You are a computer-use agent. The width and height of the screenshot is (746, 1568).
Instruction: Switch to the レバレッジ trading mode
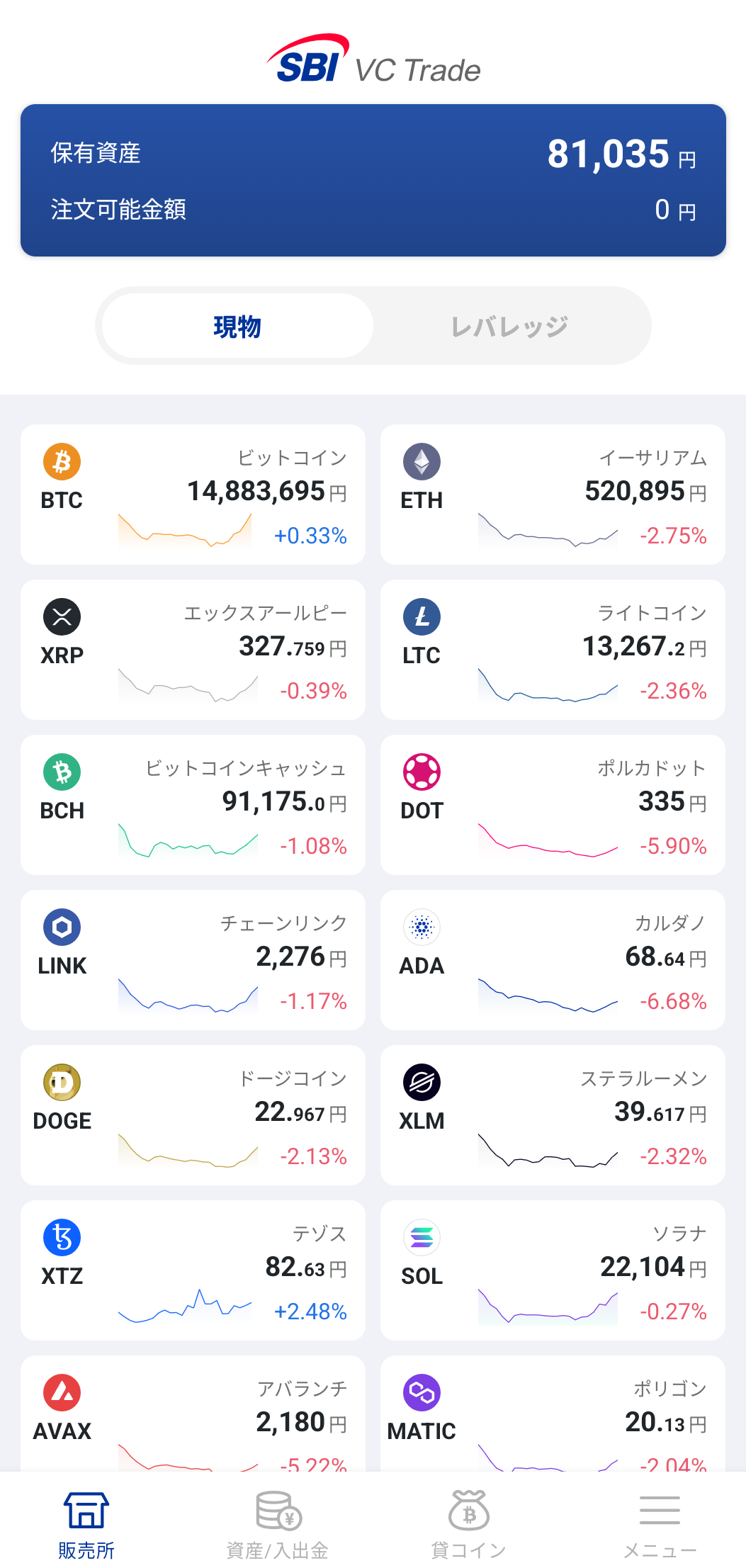pyautogui.click(x=510, y=327)
